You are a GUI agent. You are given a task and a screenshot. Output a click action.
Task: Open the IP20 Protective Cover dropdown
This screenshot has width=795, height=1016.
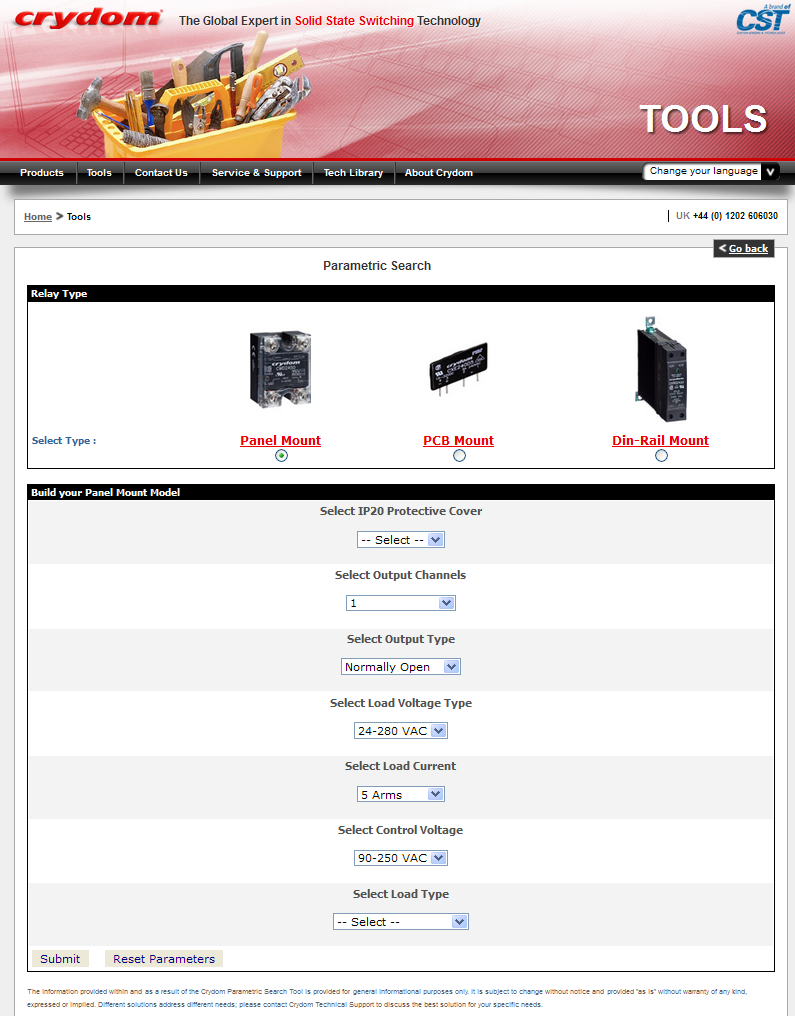[x=400, y=540]
